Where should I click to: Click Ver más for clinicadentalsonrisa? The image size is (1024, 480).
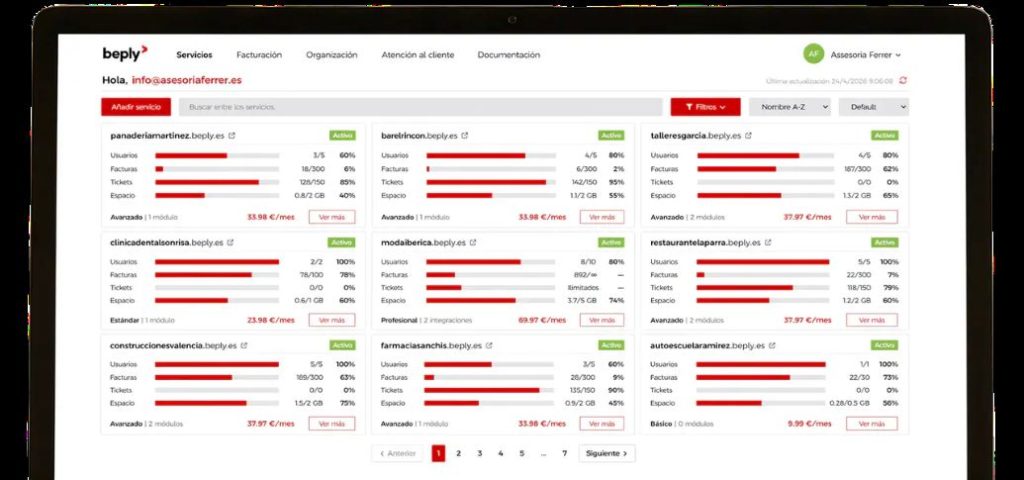[332, 321]
